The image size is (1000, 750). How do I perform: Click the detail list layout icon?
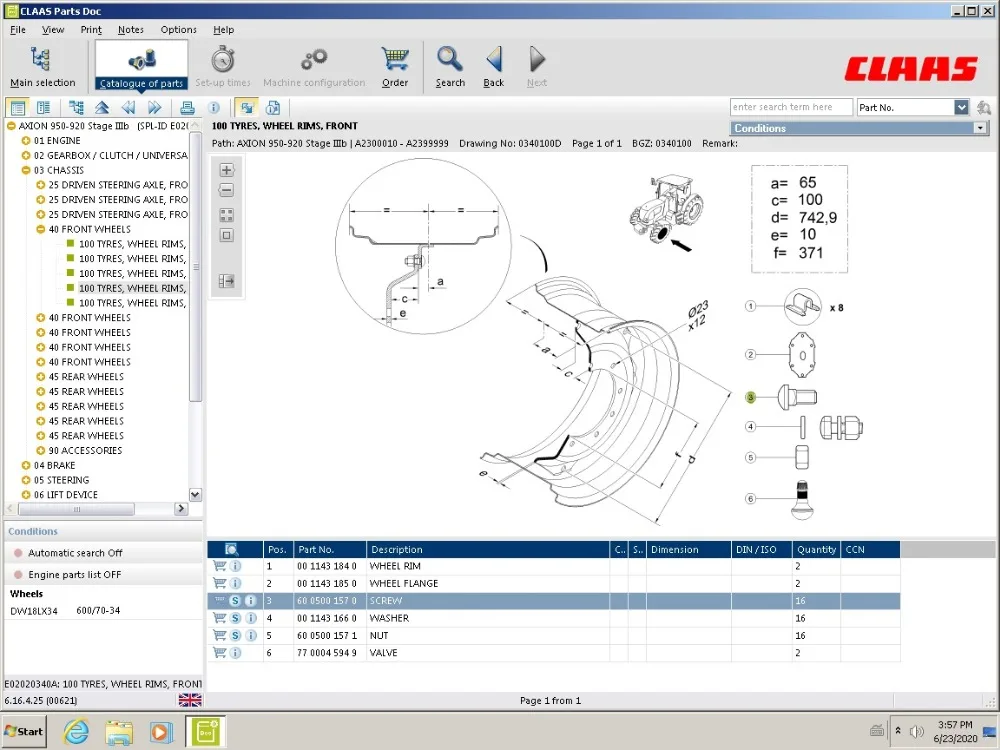[43, 108]
